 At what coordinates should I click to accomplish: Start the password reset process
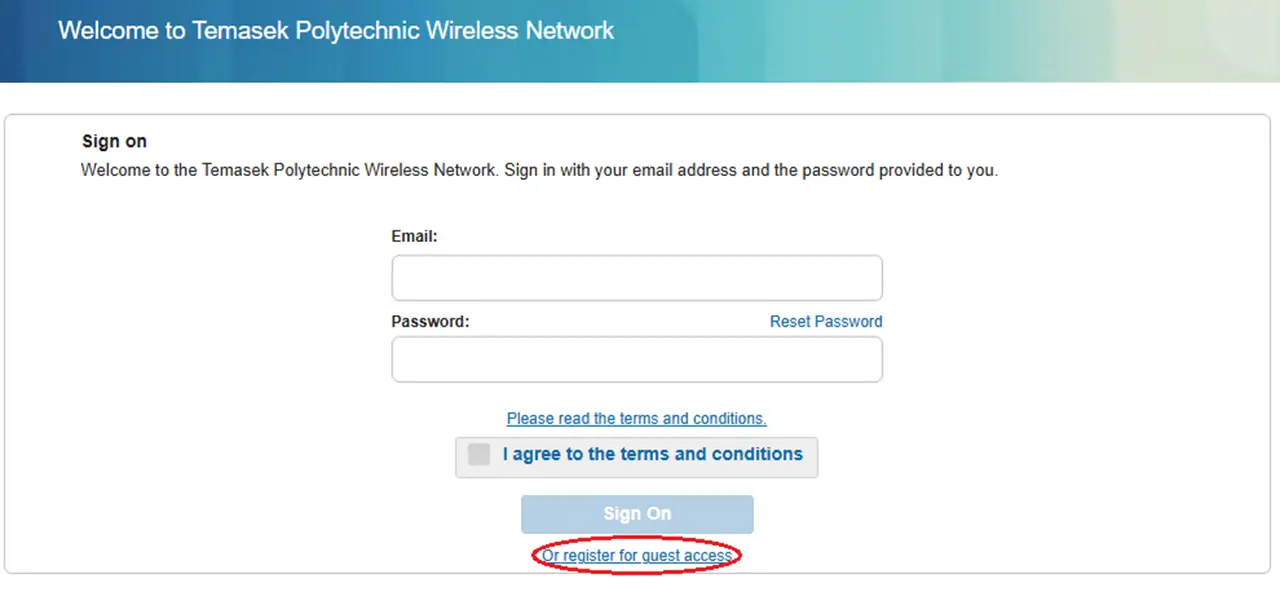pyautogui.click(x=825, y=321)
